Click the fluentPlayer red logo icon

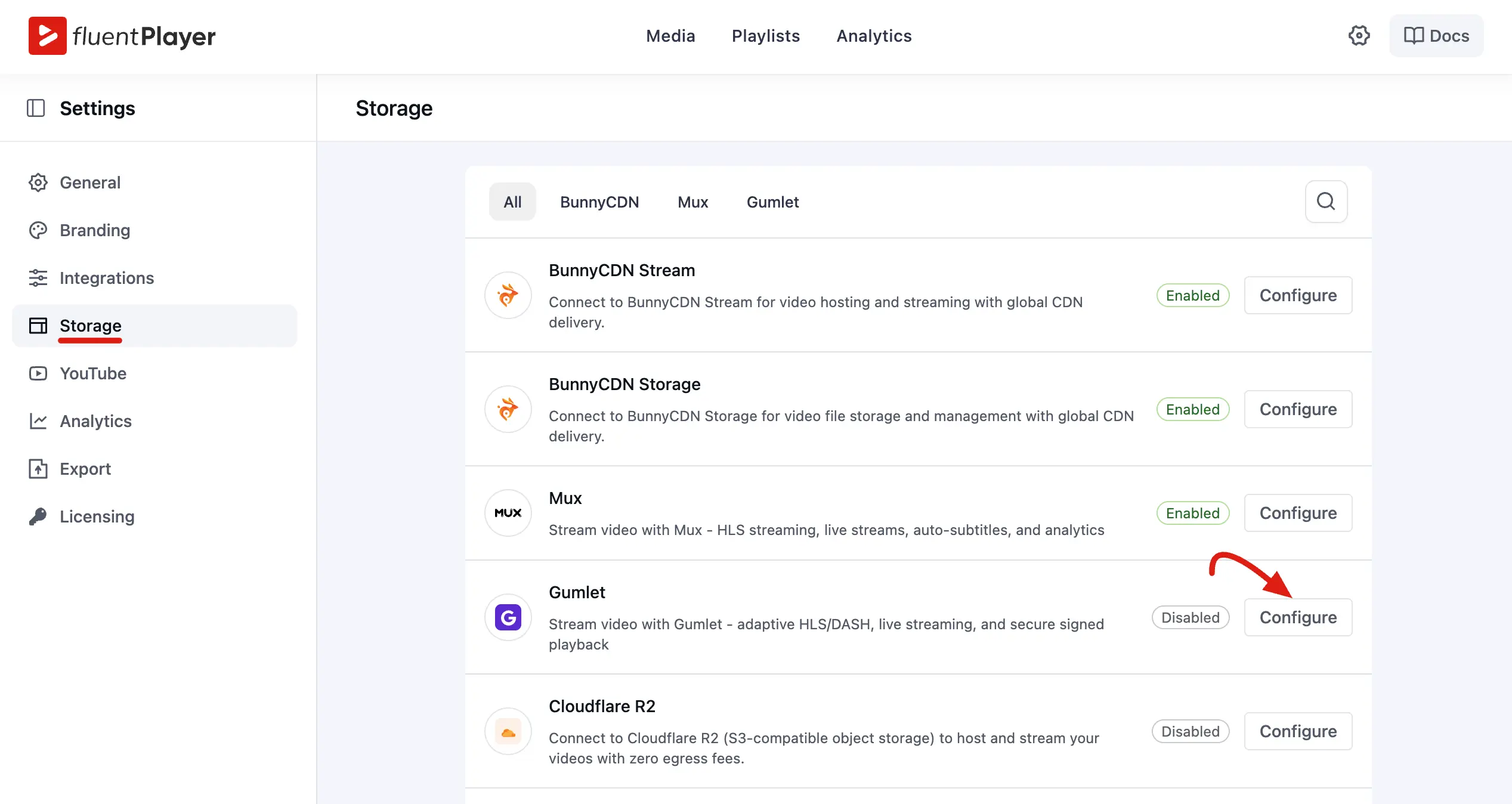[x=47, y=36]
